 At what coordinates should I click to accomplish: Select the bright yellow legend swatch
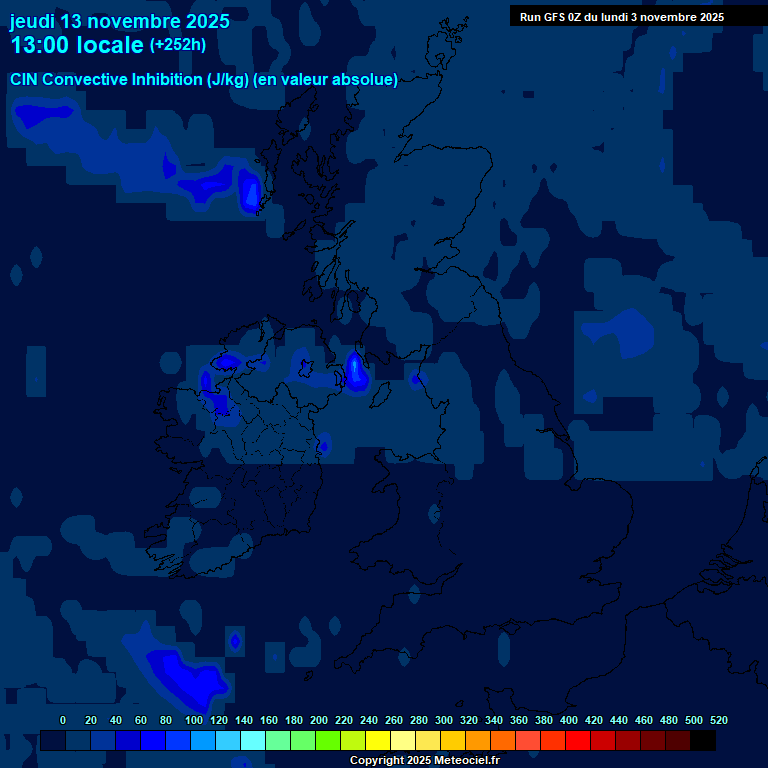click(378, 740)
